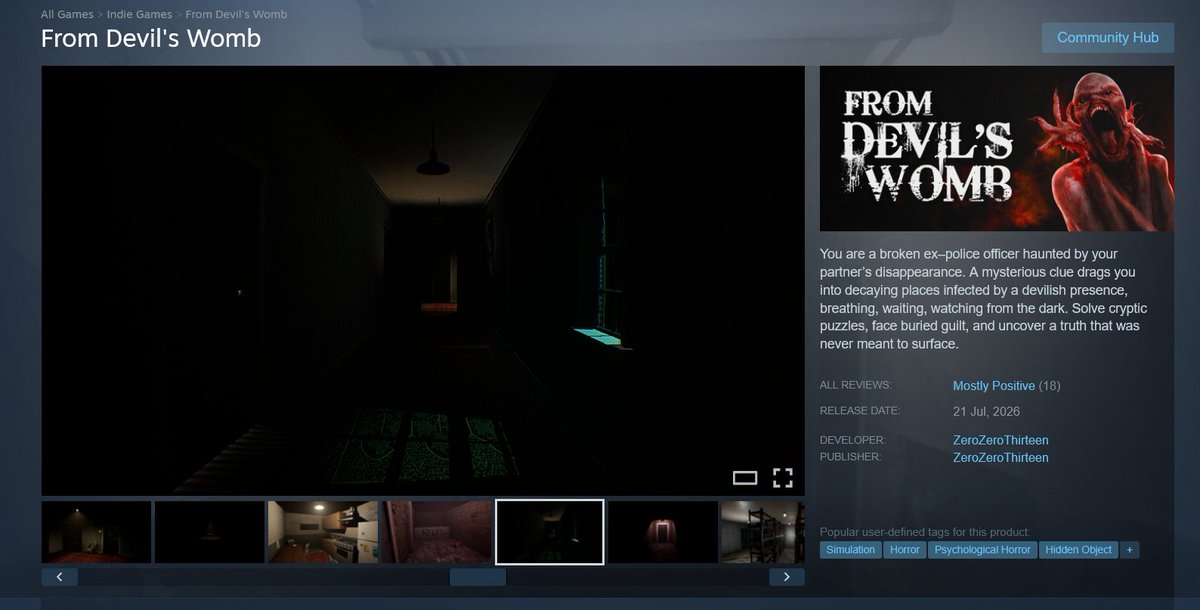The image size is (1200, 610).
Task: Open the All Games breadcrumb link
Action: coord(67,15)
